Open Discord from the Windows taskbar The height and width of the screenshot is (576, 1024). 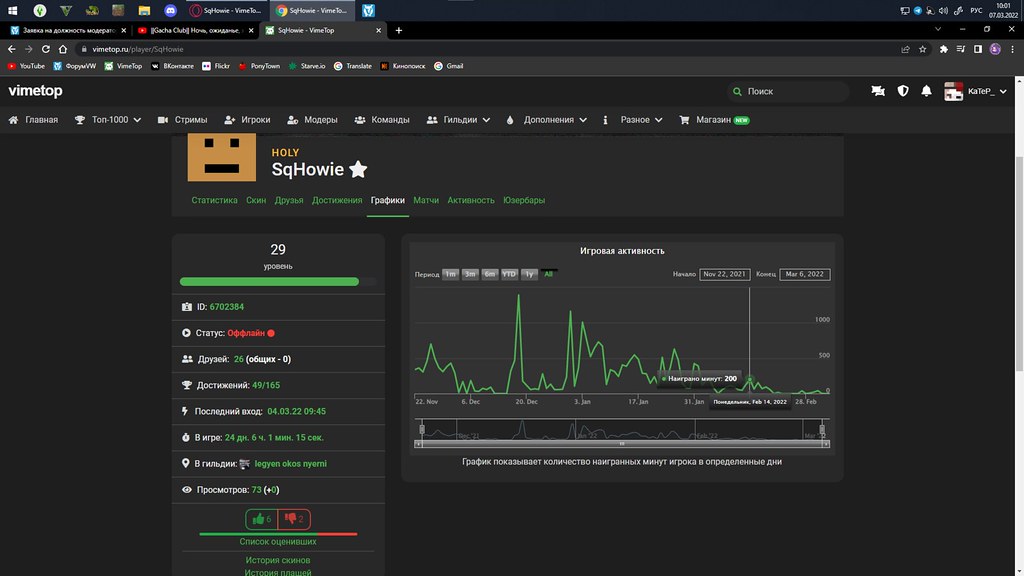[x=169, y=10]
